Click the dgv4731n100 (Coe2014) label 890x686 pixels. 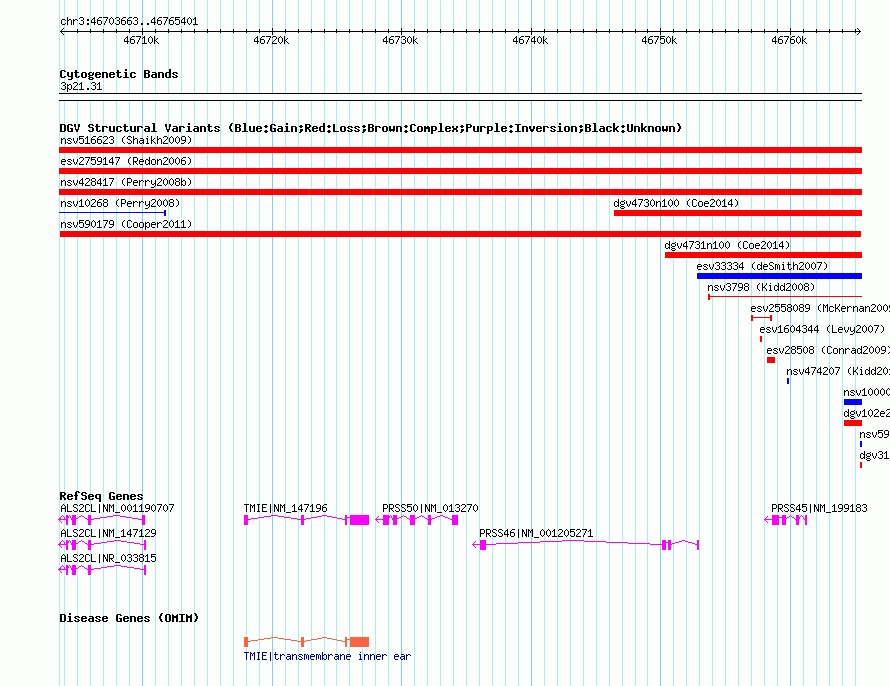click(x=727, y=245)
